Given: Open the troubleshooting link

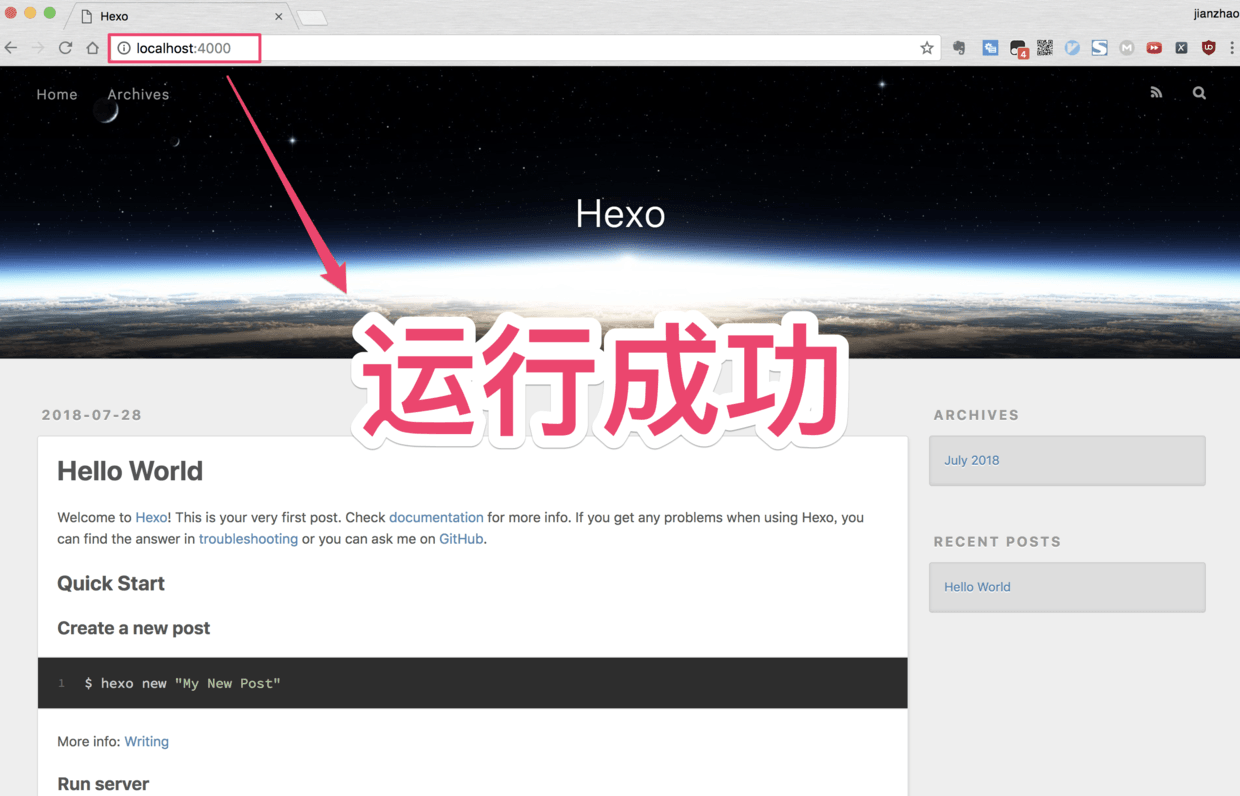Looking at the screenshot, I should [248, 538].
